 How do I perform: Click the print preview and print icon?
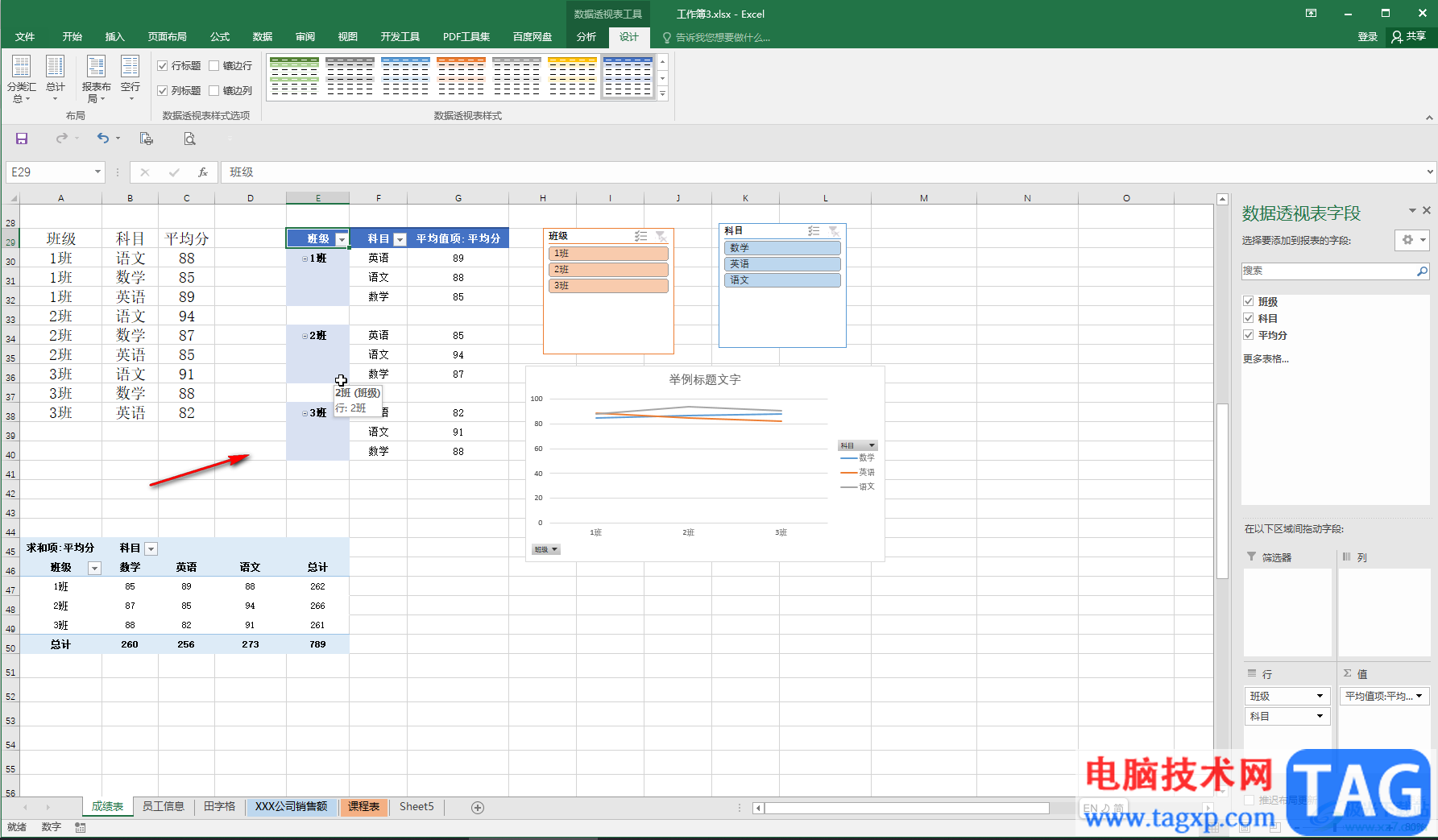tap(146, 139)
